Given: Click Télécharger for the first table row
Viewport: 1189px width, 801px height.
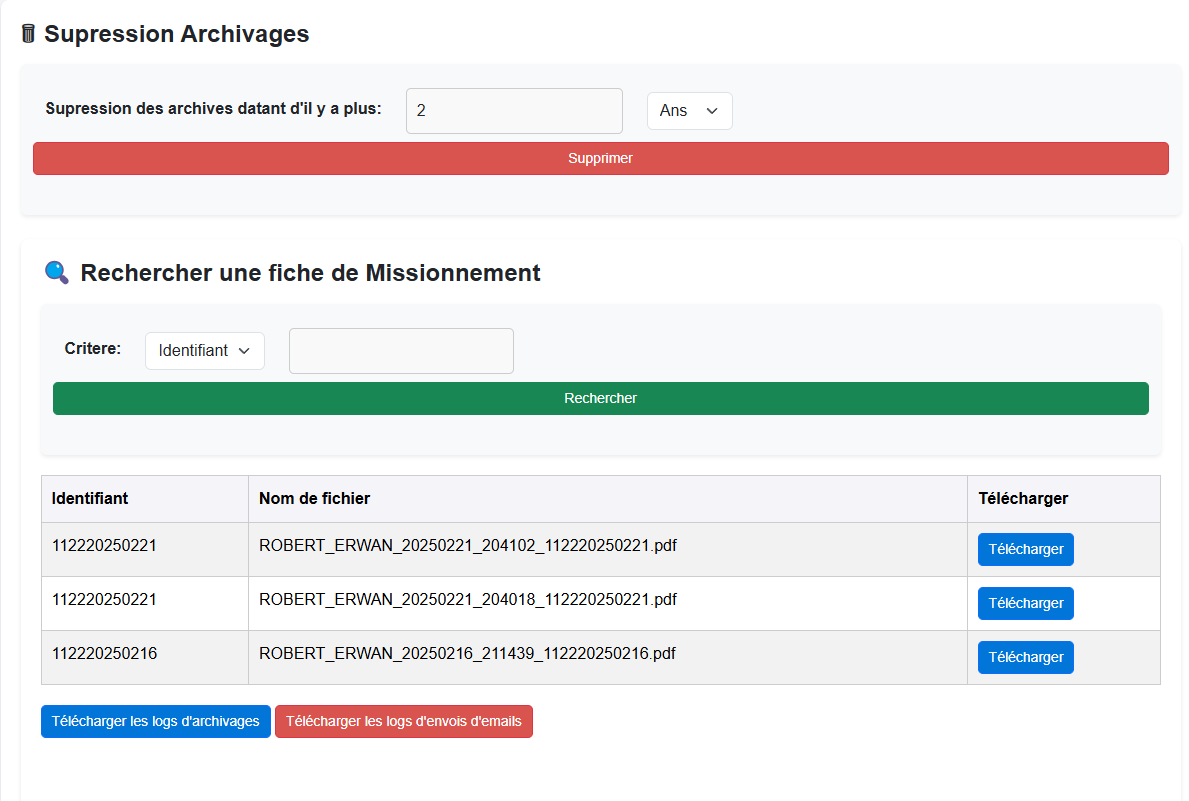Looking at the screenshot, I should pyautogui.click(x=1025, y=549).
